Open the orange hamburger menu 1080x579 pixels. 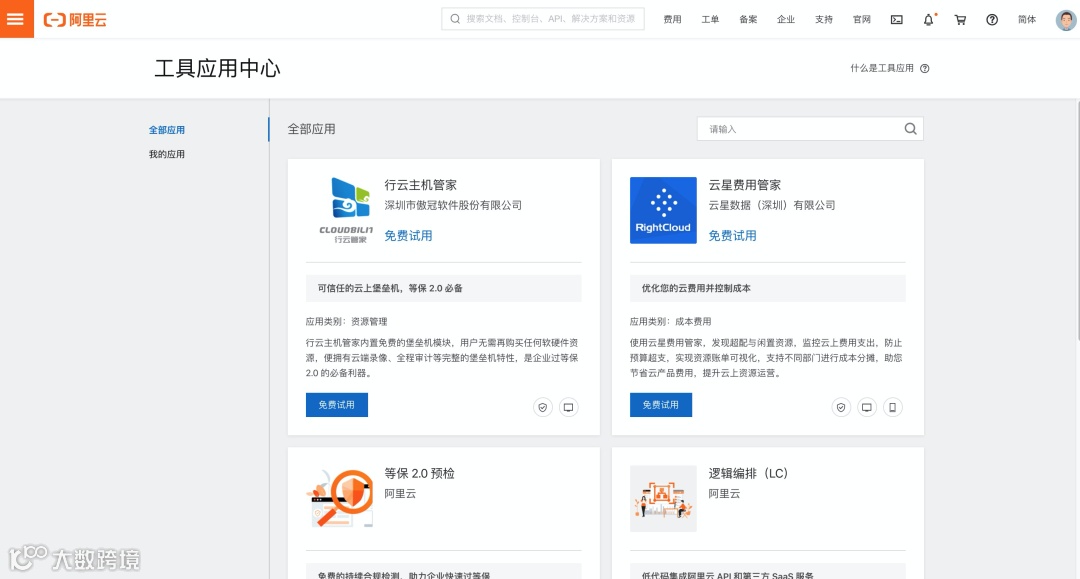pyautogui.click(x=17, y=19)
